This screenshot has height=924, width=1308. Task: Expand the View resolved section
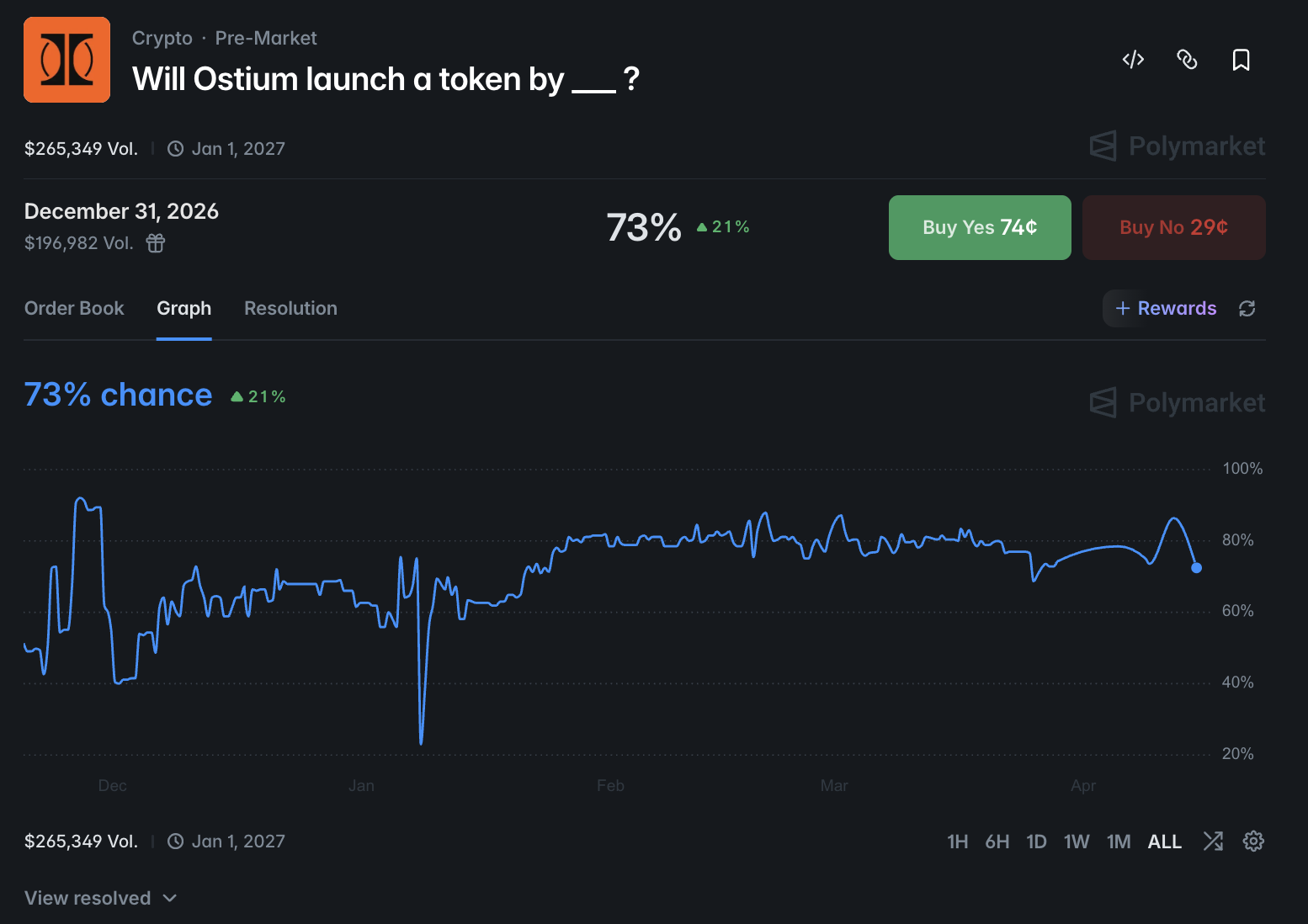pos(99,898)
